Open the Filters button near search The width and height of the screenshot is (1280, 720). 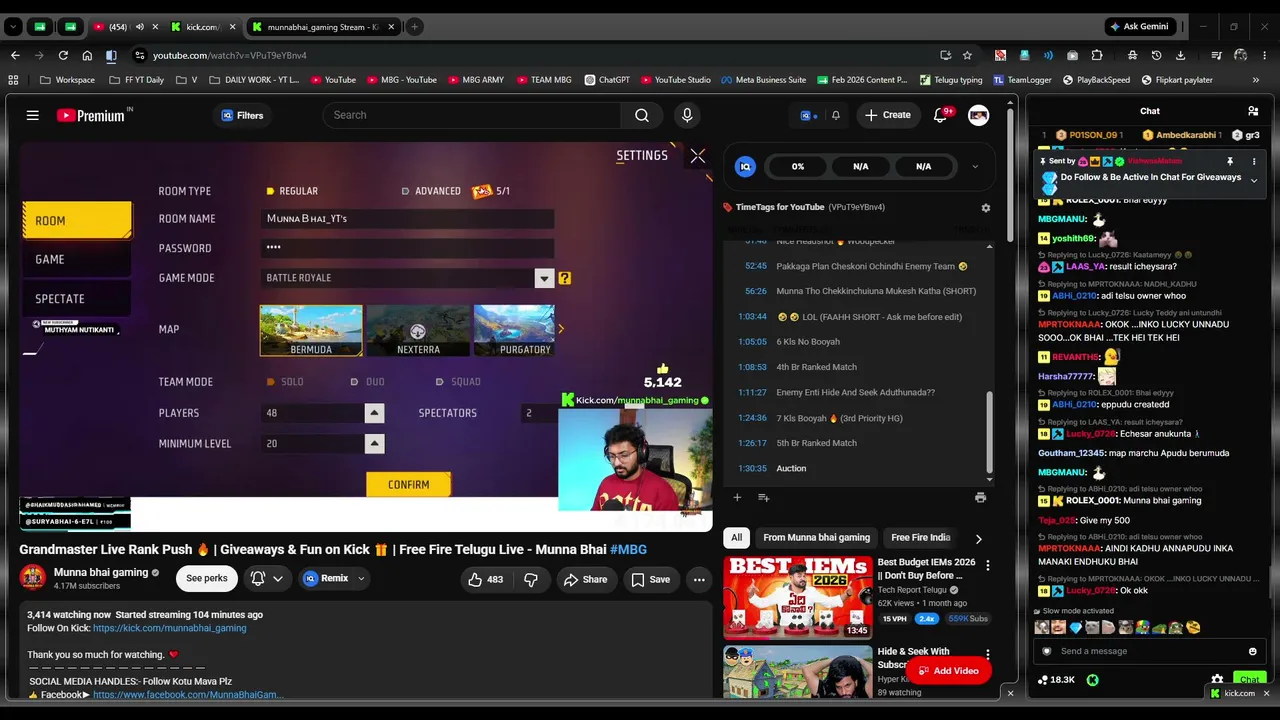pyautogui.click(x=242, y=115)
